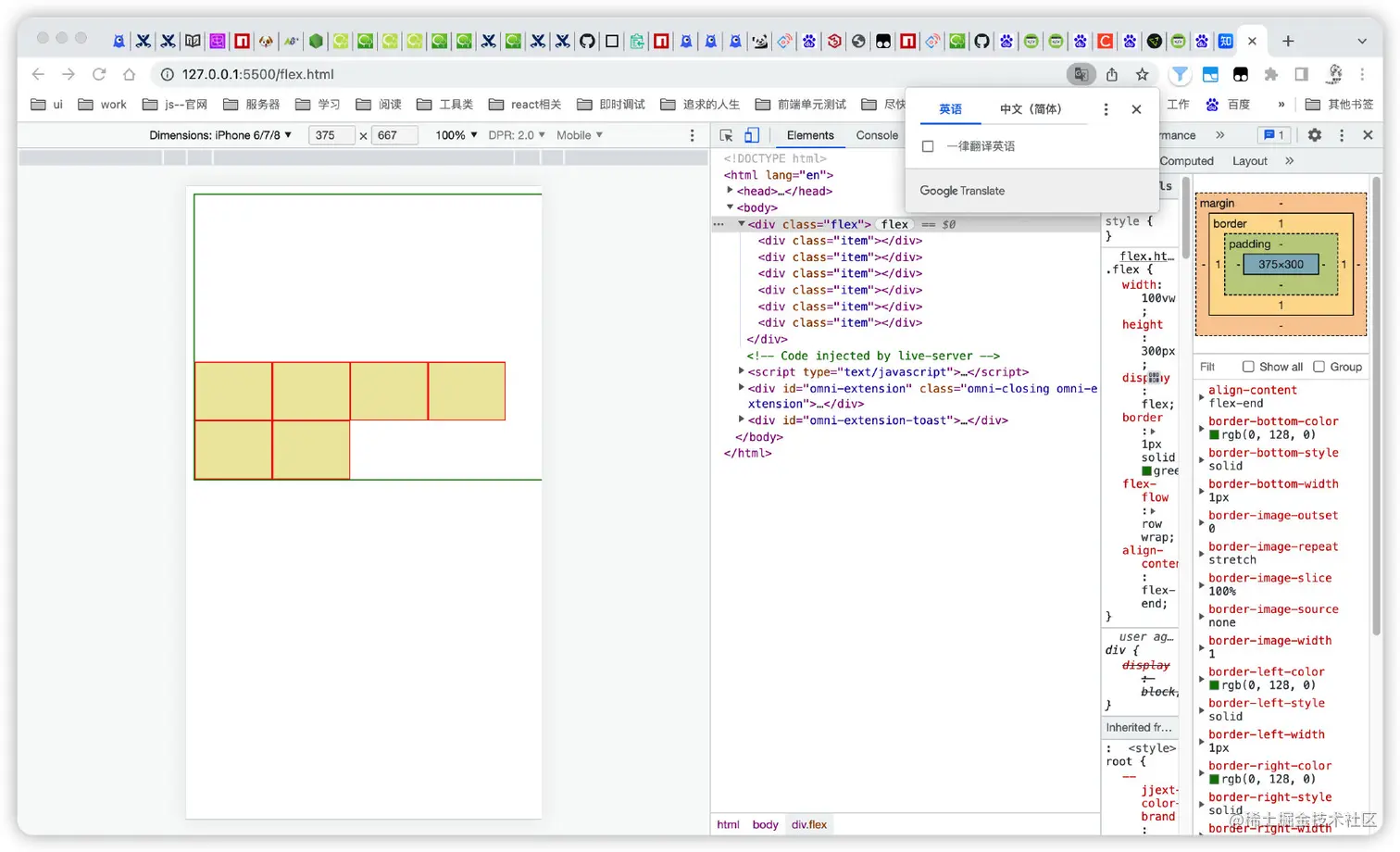Click border-bottom-color green swatch
The image size is (1400, 852).
click(1214, 434)
